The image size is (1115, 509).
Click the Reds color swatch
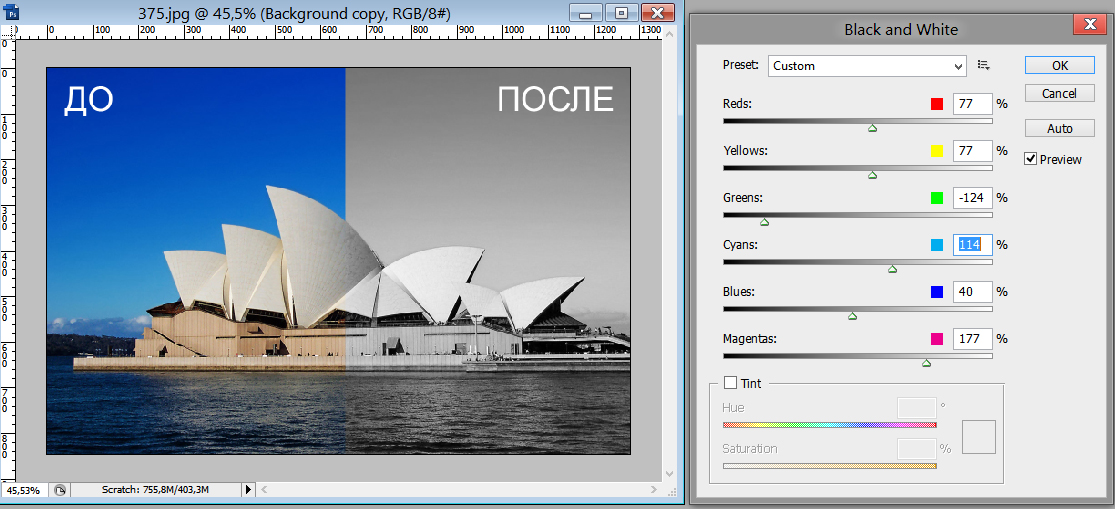937,104
